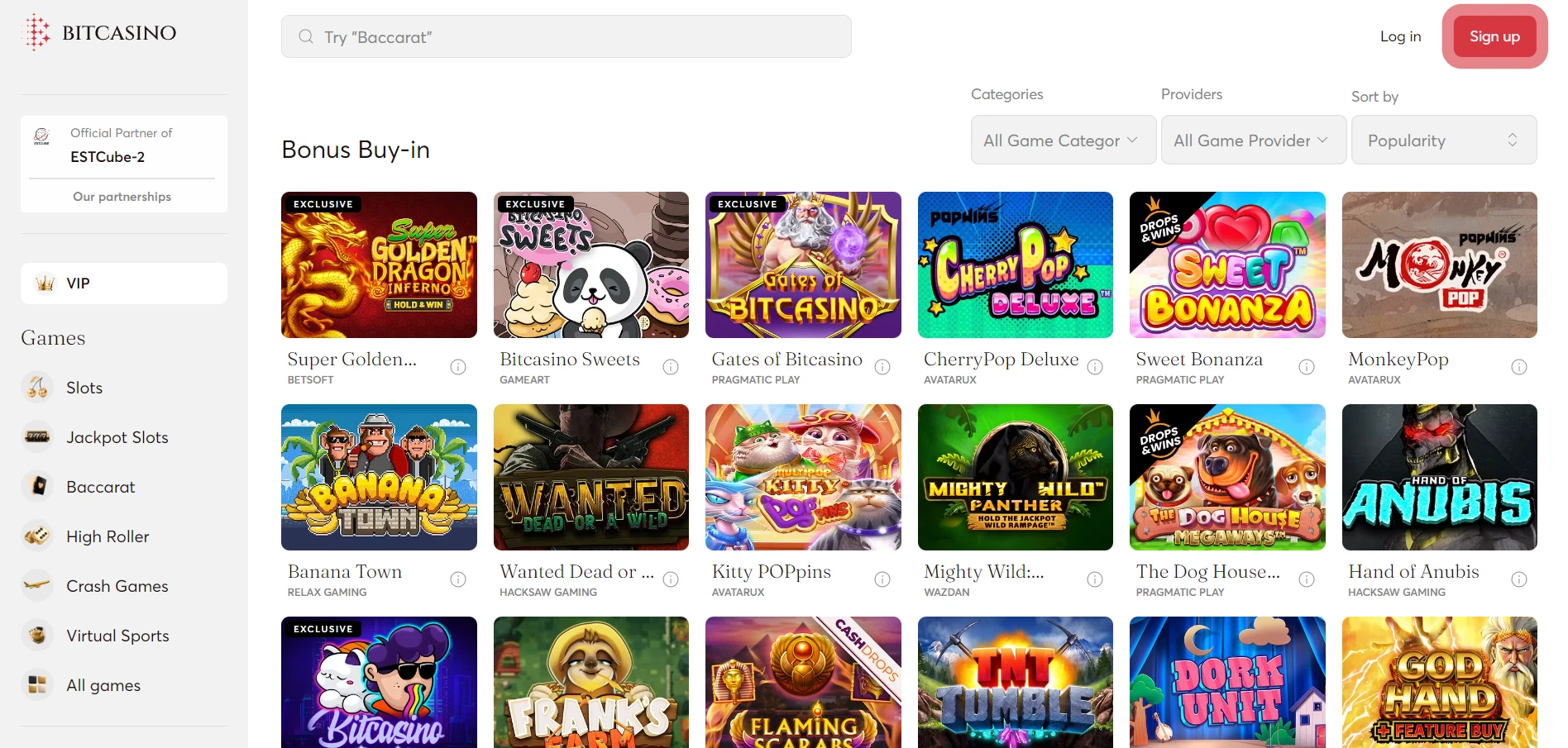Open info for Mighty Wild Panther

[x=1095, y=579]
